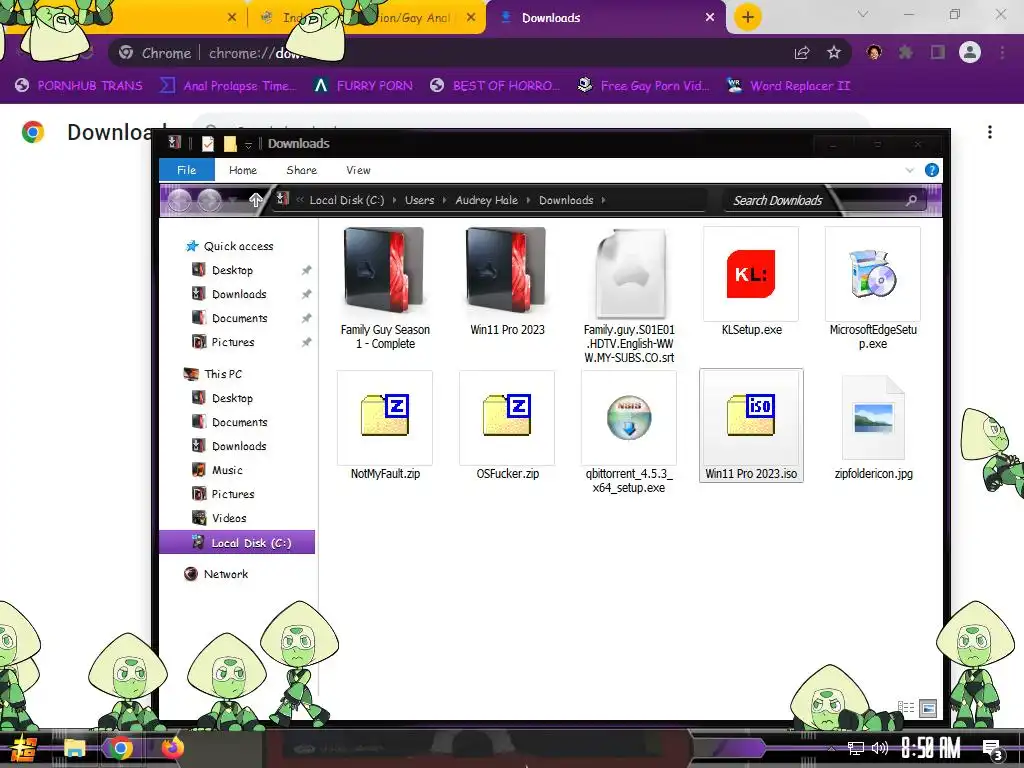Viewport: 1024px width, 768px height.
Task: Go forward in Explorer navigation
Action: pos(210,200)
